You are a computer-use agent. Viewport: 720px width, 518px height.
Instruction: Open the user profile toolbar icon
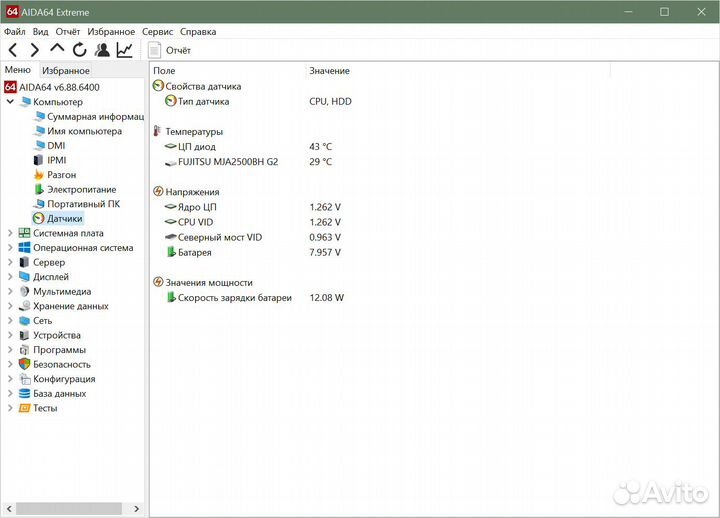pos(102,50)
